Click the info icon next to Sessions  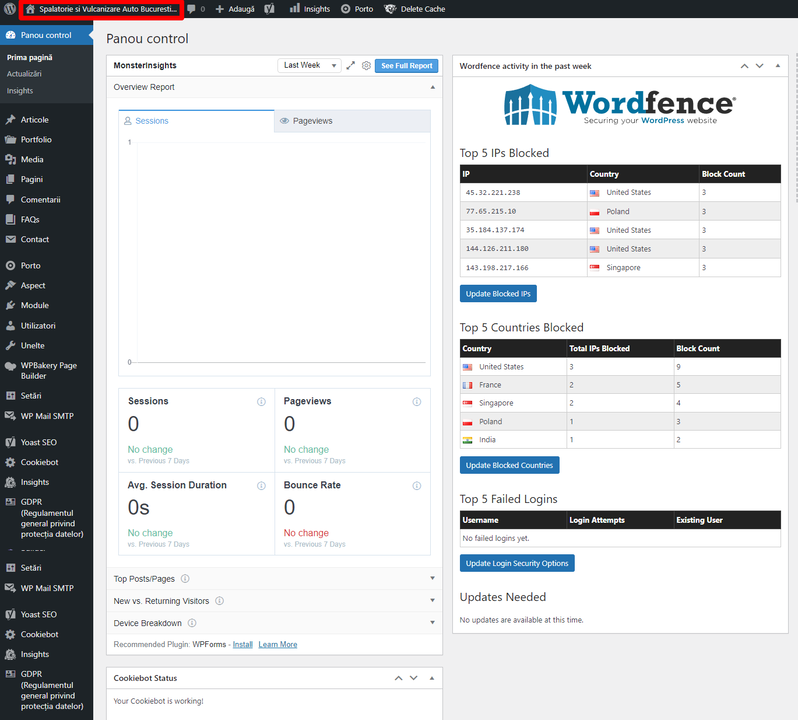261,401
